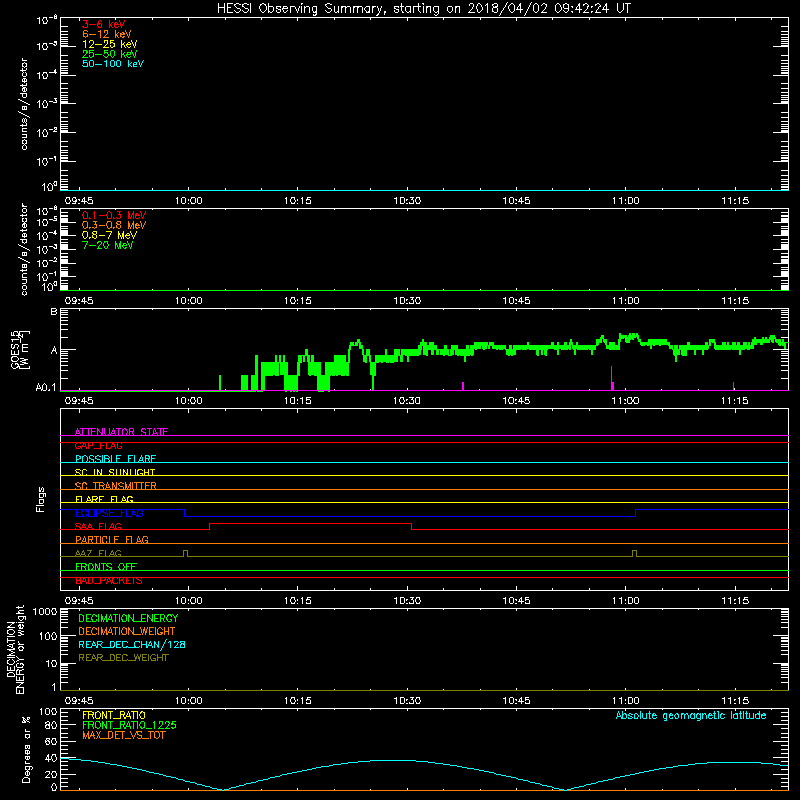This screenshot has height=800, width=800.
Task: Click the Flags vertical axis title
Action: point(41,499)
